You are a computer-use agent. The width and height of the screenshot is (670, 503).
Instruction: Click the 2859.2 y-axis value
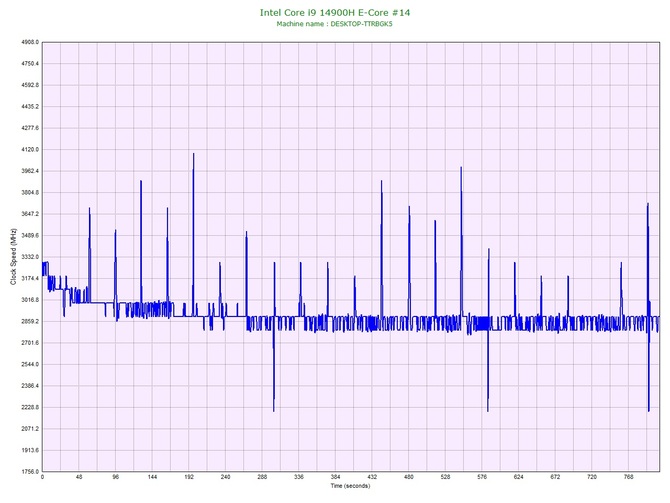click(x=30, y=321)
